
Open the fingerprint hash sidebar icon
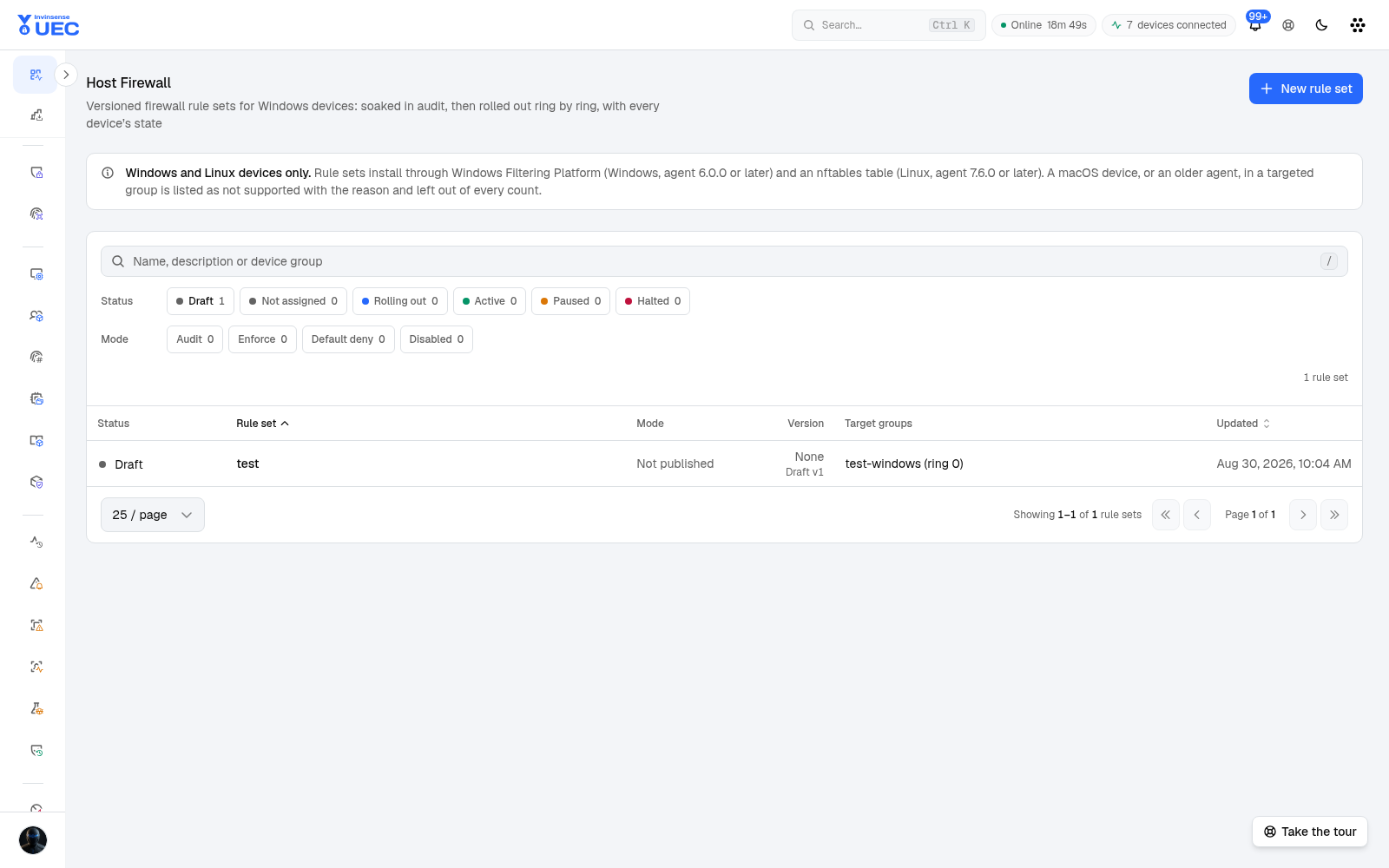(x=36, y=357)
